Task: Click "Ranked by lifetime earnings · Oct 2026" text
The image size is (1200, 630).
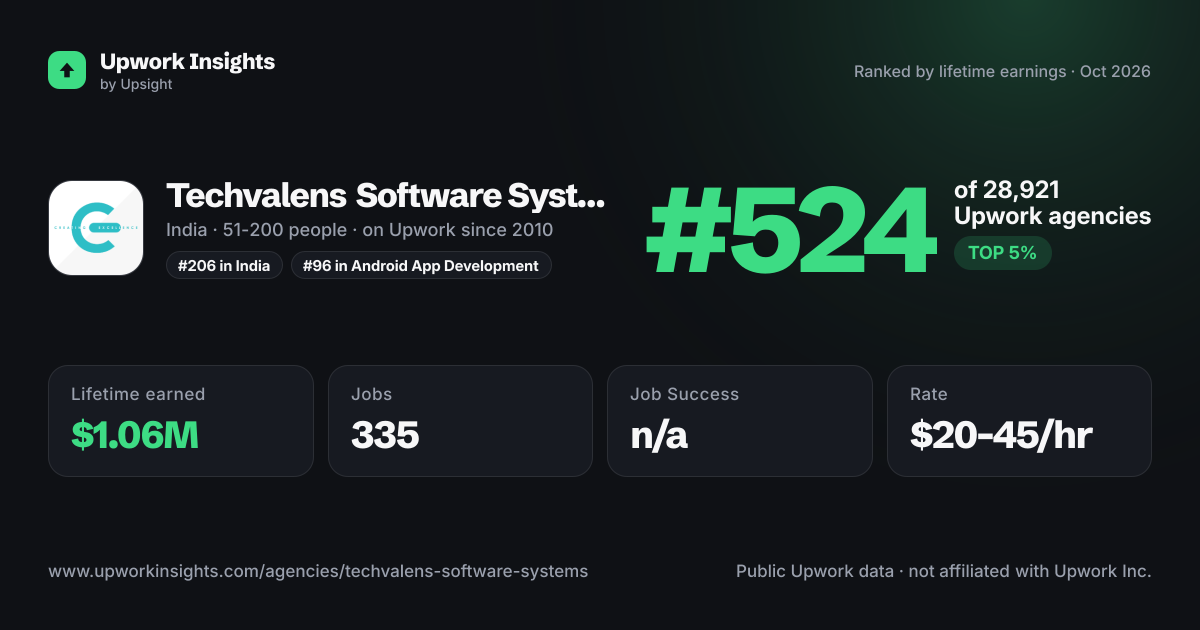Action: [1002, 72]
